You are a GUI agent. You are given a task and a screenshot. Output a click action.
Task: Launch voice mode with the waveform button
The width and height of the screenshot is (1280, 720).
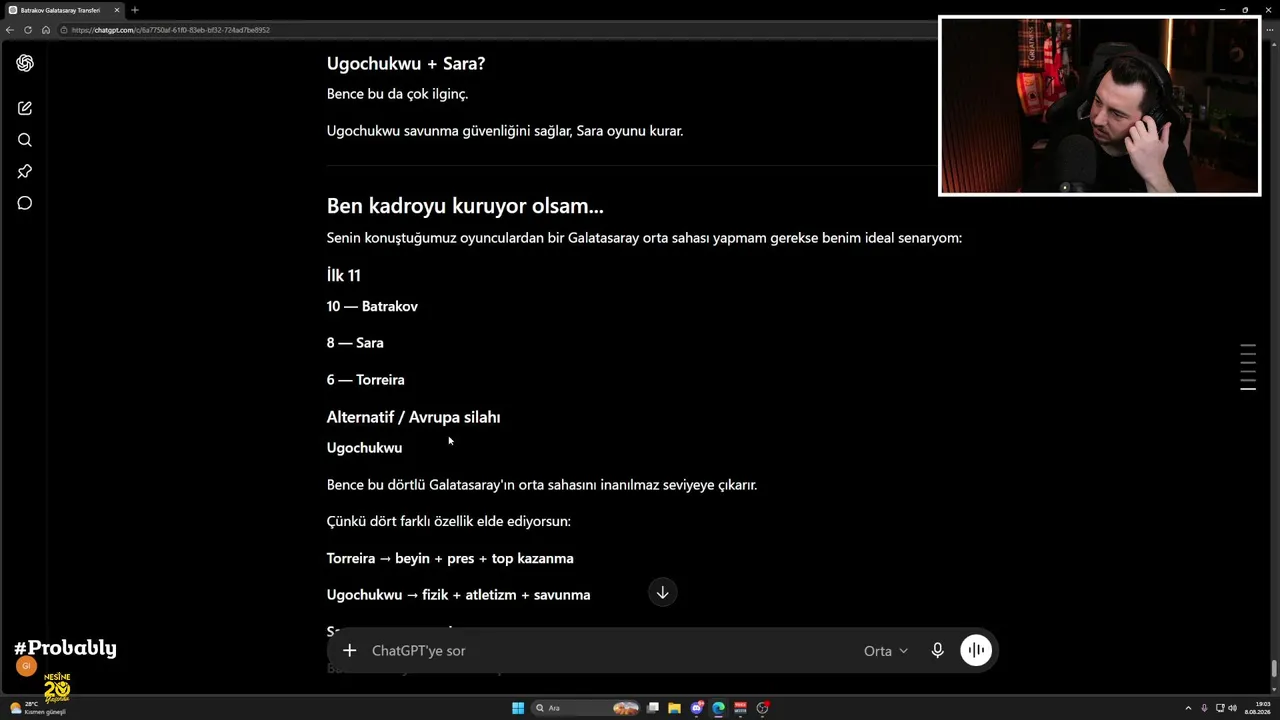976,650
